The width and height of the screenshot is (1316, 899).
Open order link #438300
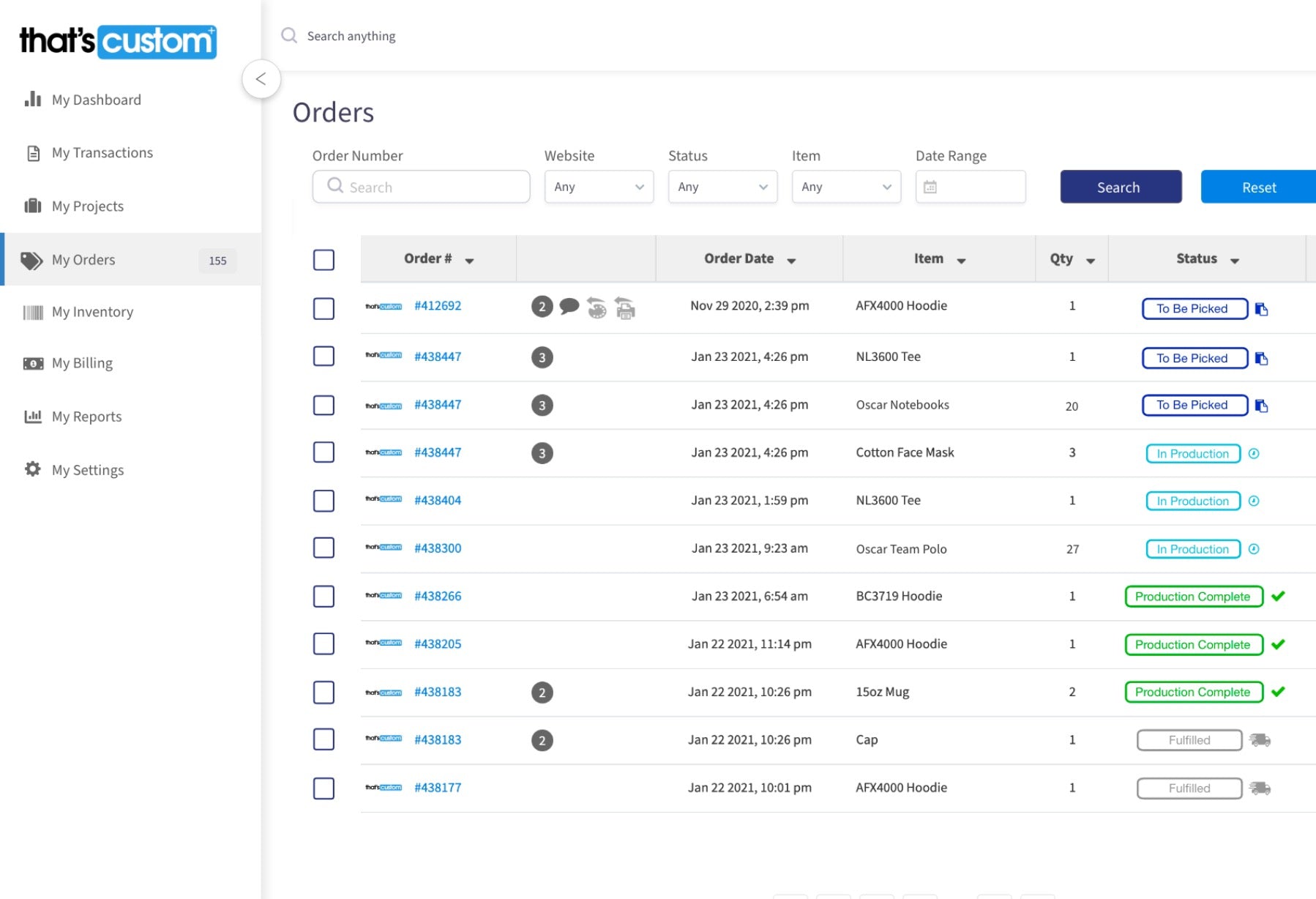coord(438,548)
